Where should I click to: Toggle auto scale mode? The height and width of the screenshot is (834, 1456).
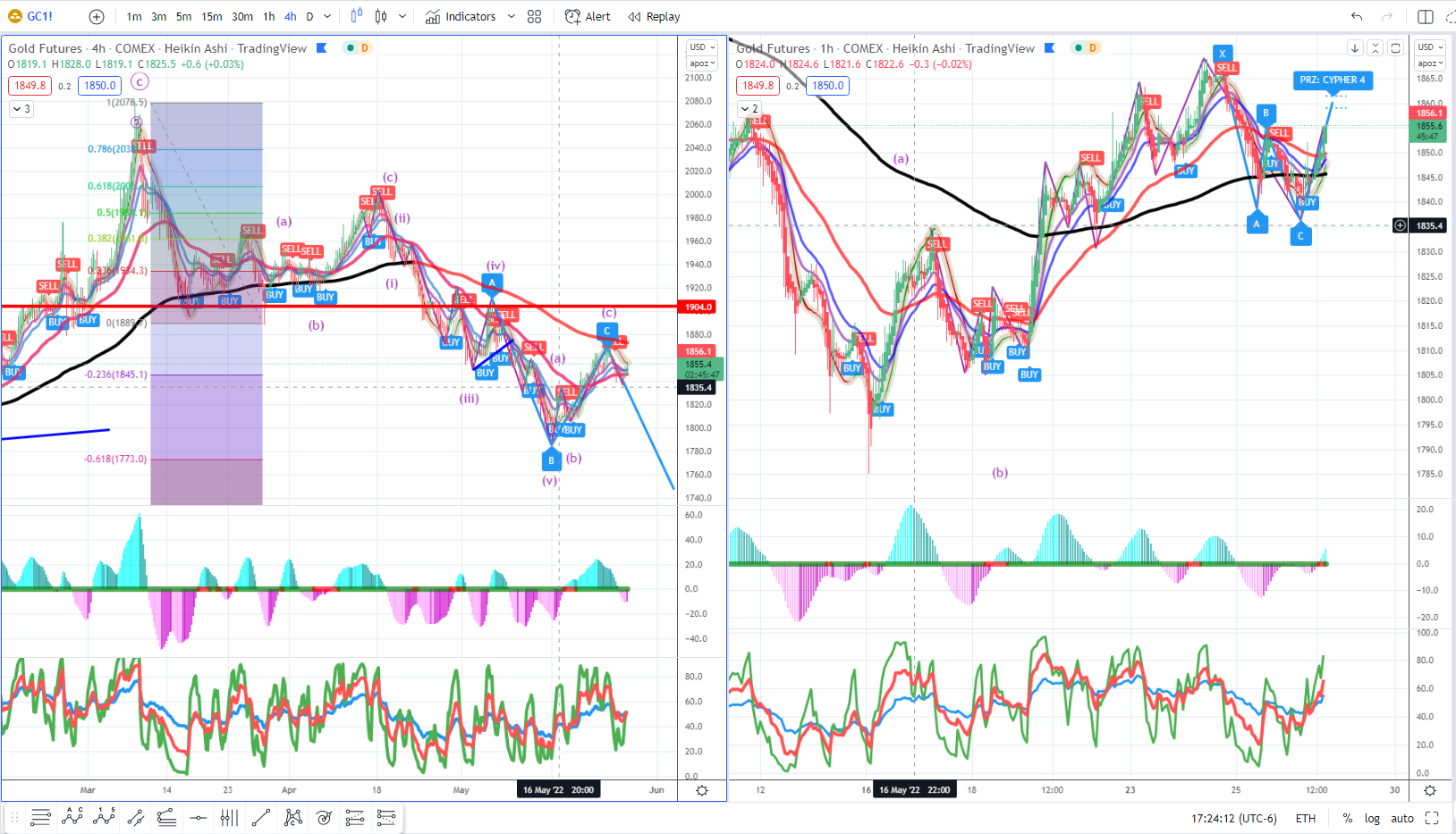pyautogui.click(x=1402, y=818)
